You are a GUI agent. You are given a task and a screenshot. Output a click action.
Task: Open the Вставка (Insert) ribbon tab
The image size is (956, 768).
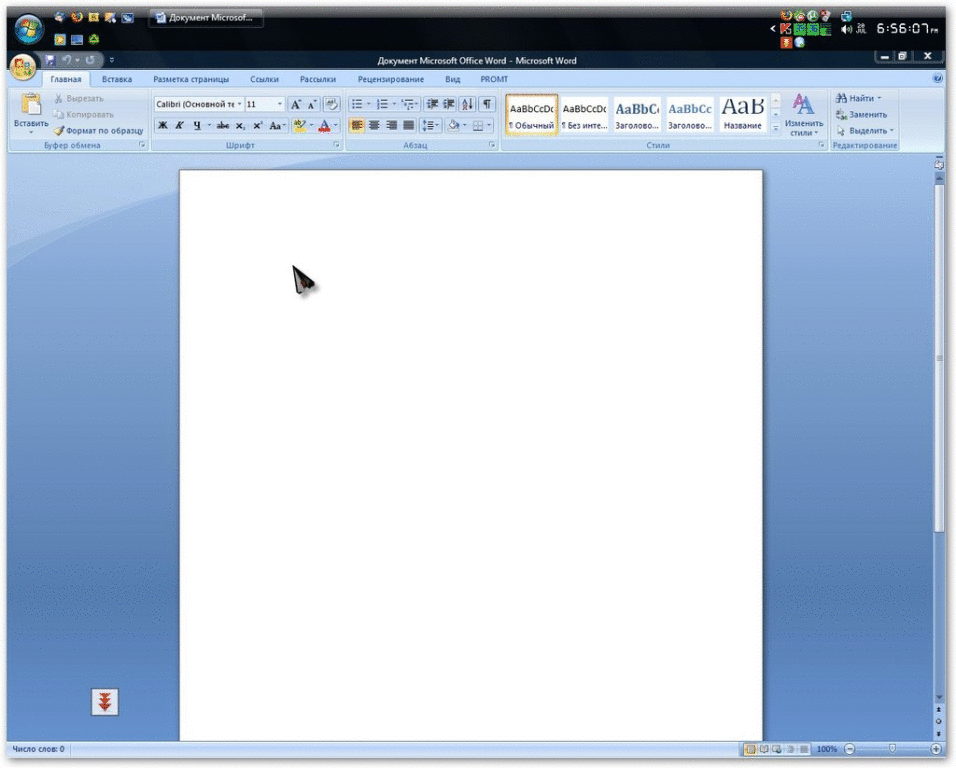click(116, 79)
